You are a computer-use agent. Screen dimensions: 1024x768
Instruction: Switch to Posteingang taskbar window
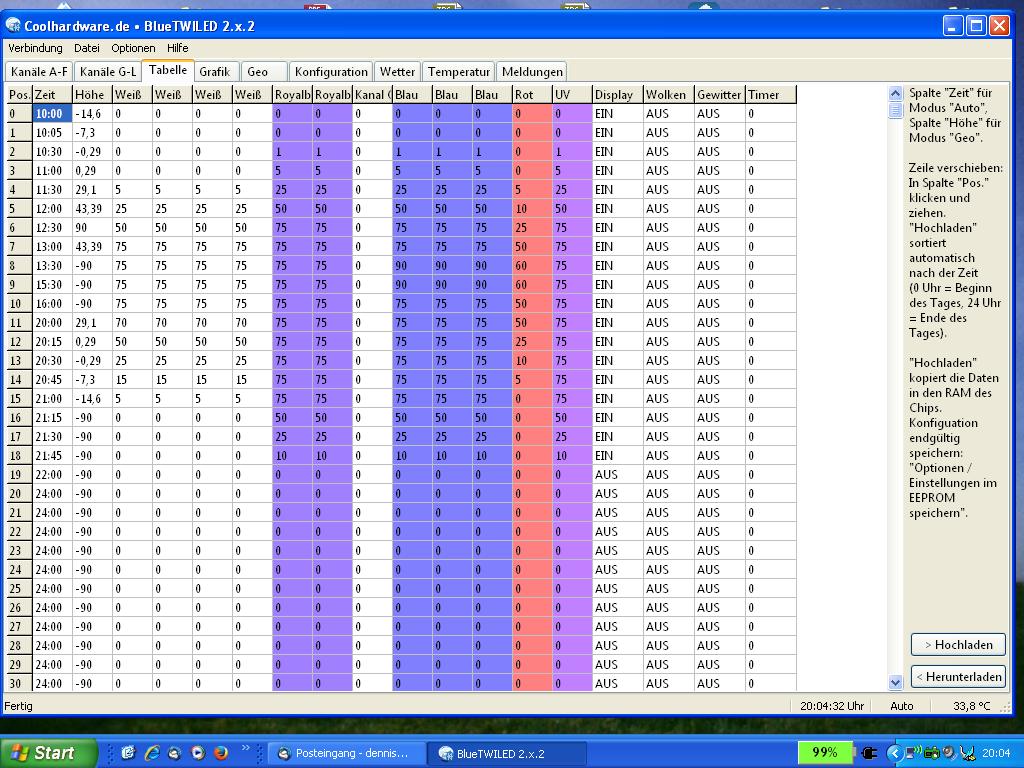pyautogui.click(x=346, y=753)
